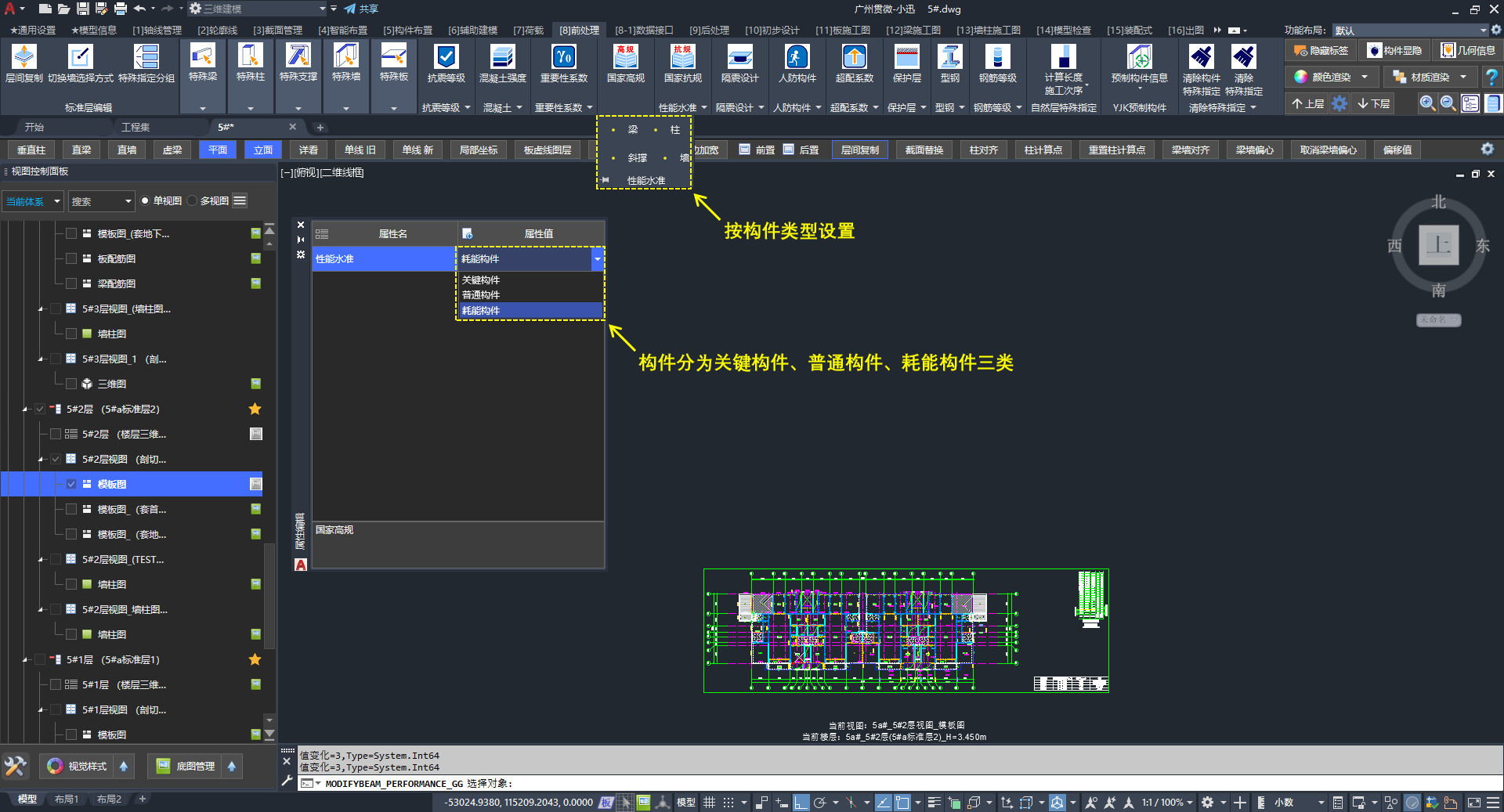Select the 特殊板 tool icon
This screenshot has height=812, width=1504.
click(x=394, y=57)
